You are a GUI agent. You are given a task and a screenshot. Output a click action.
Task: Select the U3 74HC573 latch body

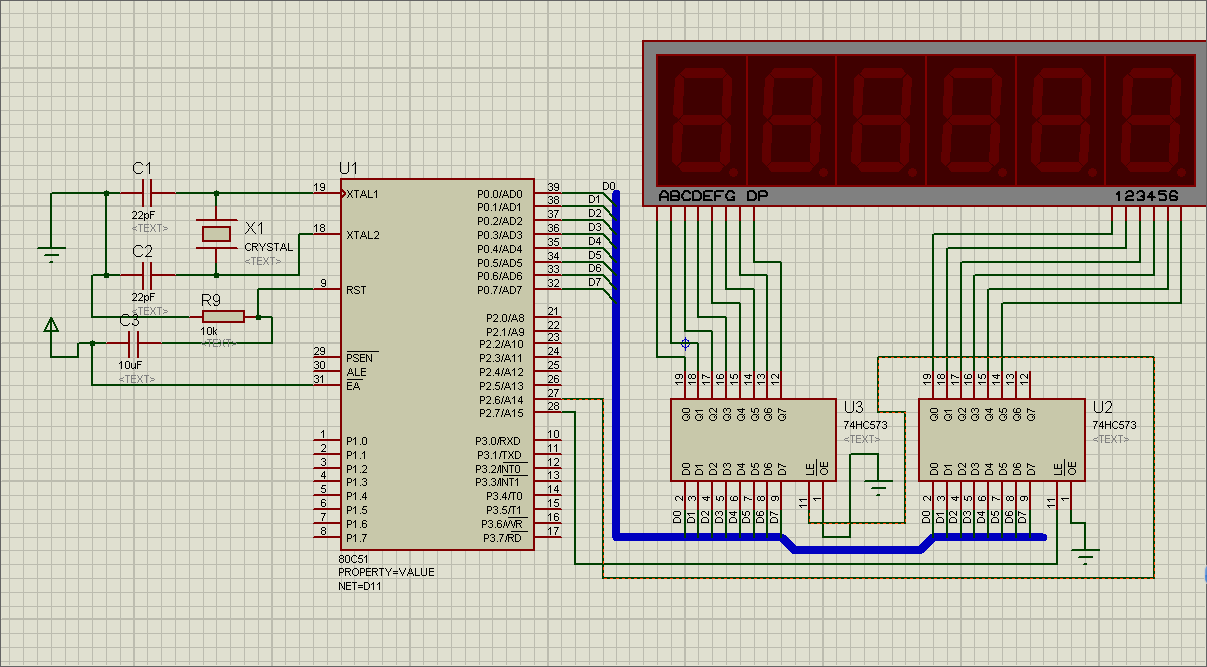coord(753,440)
